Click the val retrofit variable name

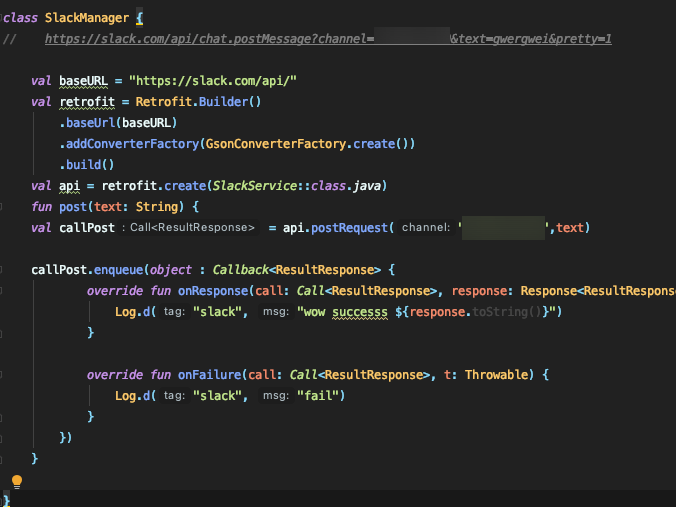tap(87, 102)
